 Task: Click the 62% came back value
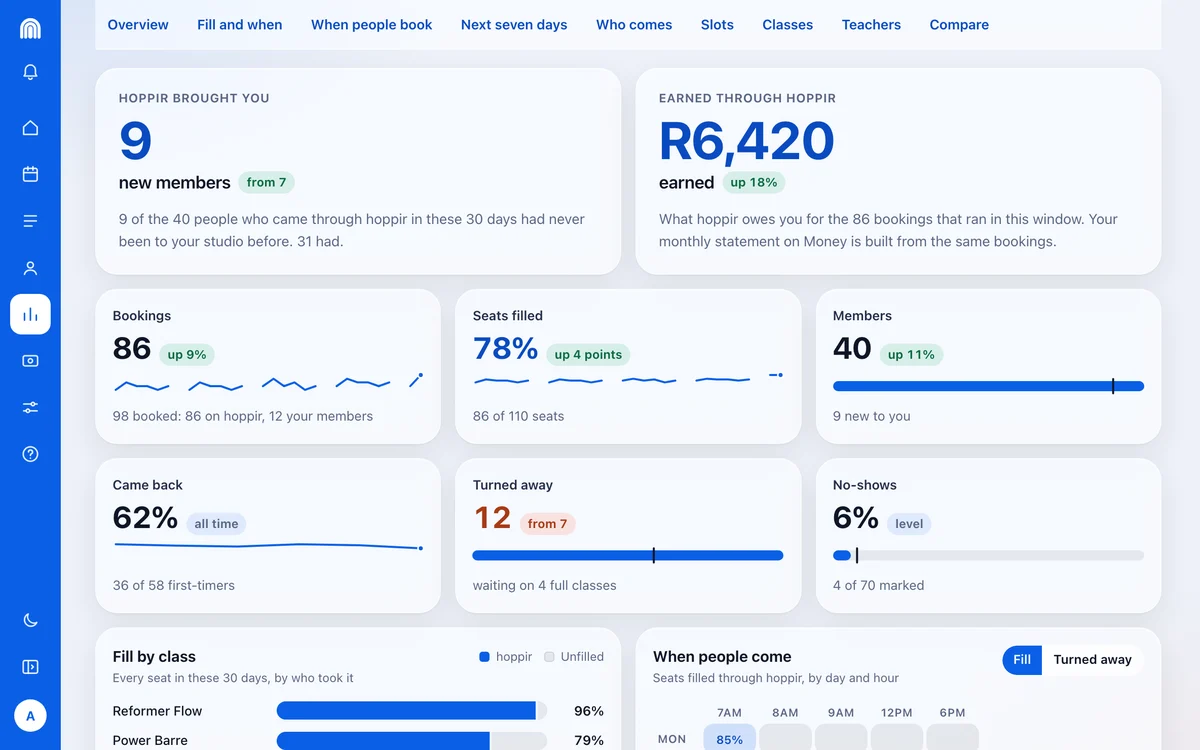145,517
